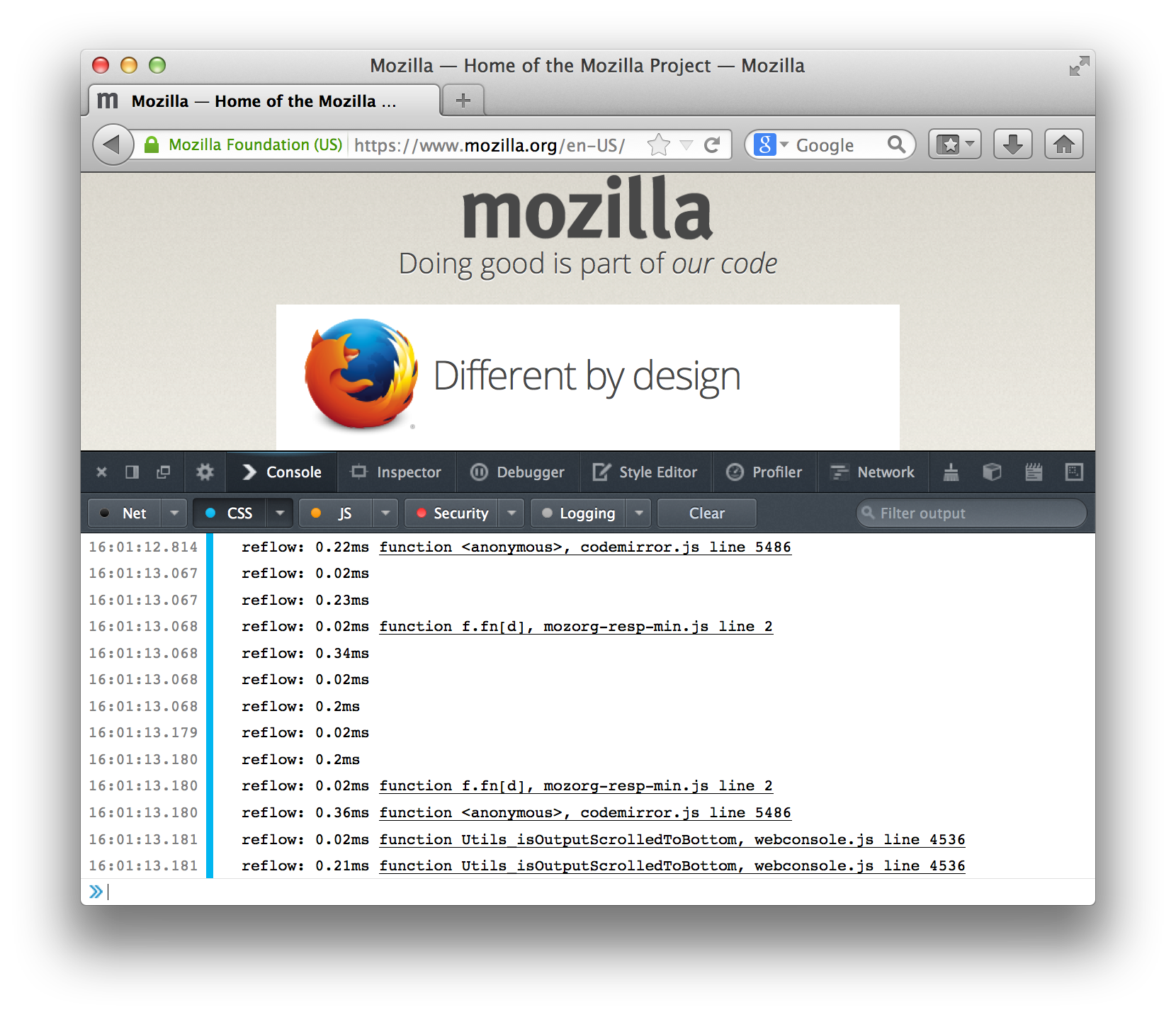
Task: Open Scratchpad clapperboard icon in toolbox
Action: (x=1034, y=472)
